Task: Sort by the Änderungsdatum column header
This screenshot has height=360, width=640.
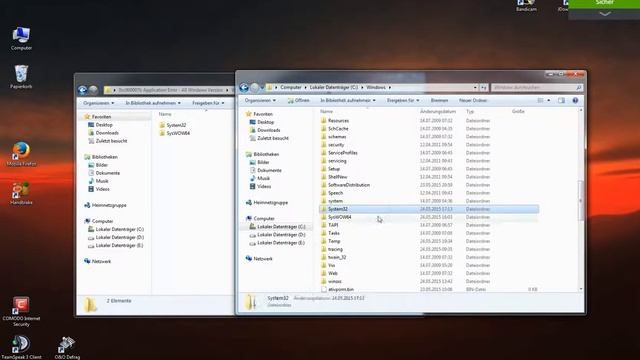Action: click(438, 111)
